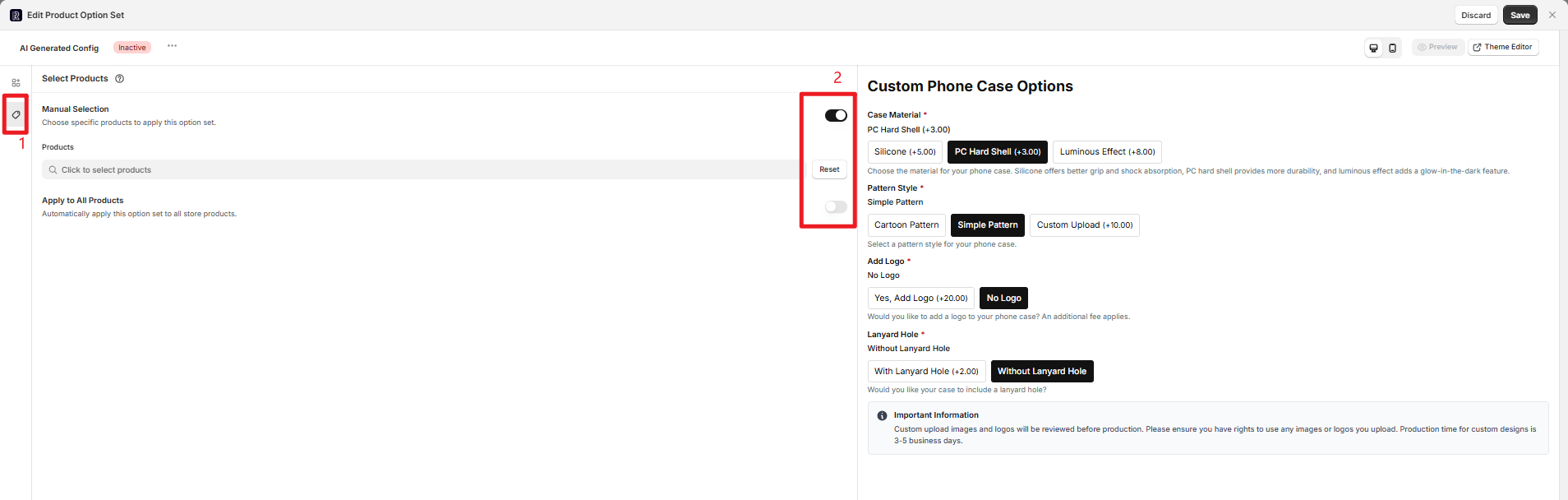Select the Silicone case material option
The image size is (1568, 500).
(x=904, y=152)
